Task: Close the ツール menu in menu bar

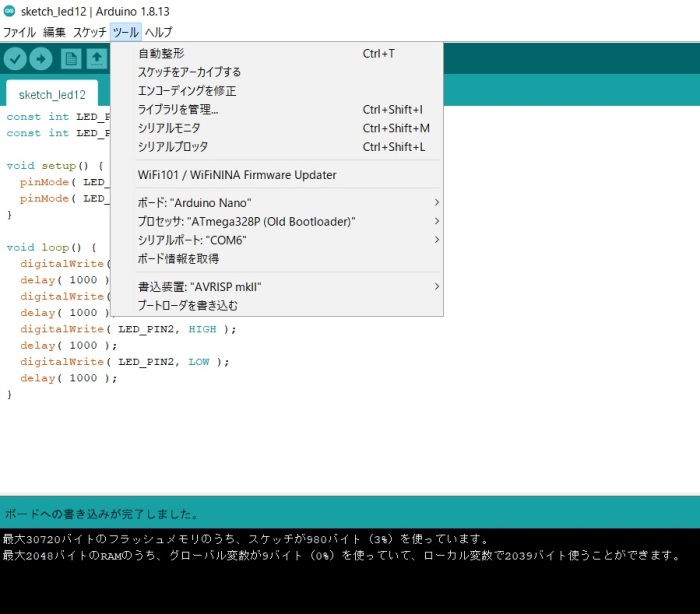Action: (125, 32)
